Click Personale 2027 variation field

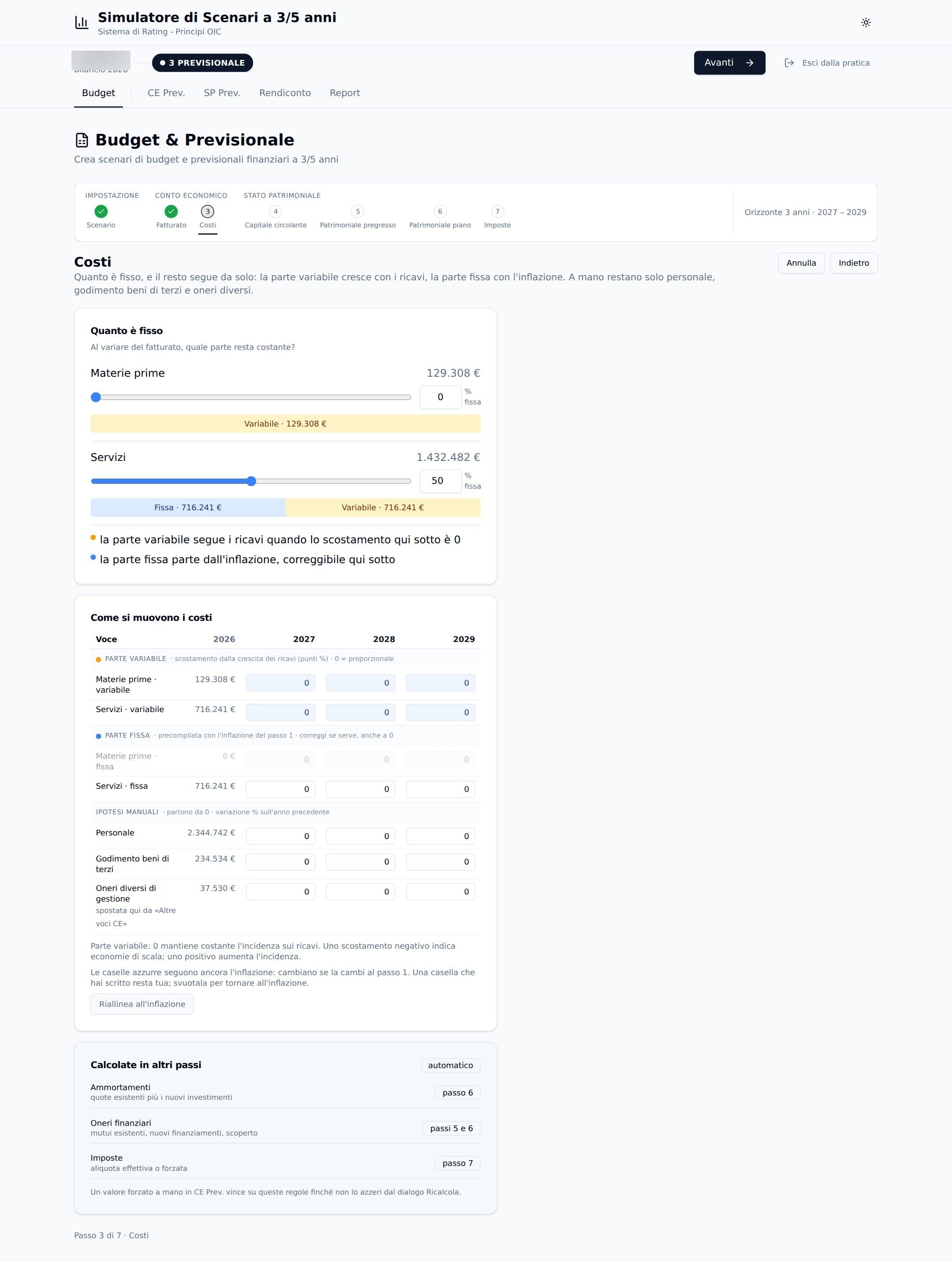pos(281,836)
